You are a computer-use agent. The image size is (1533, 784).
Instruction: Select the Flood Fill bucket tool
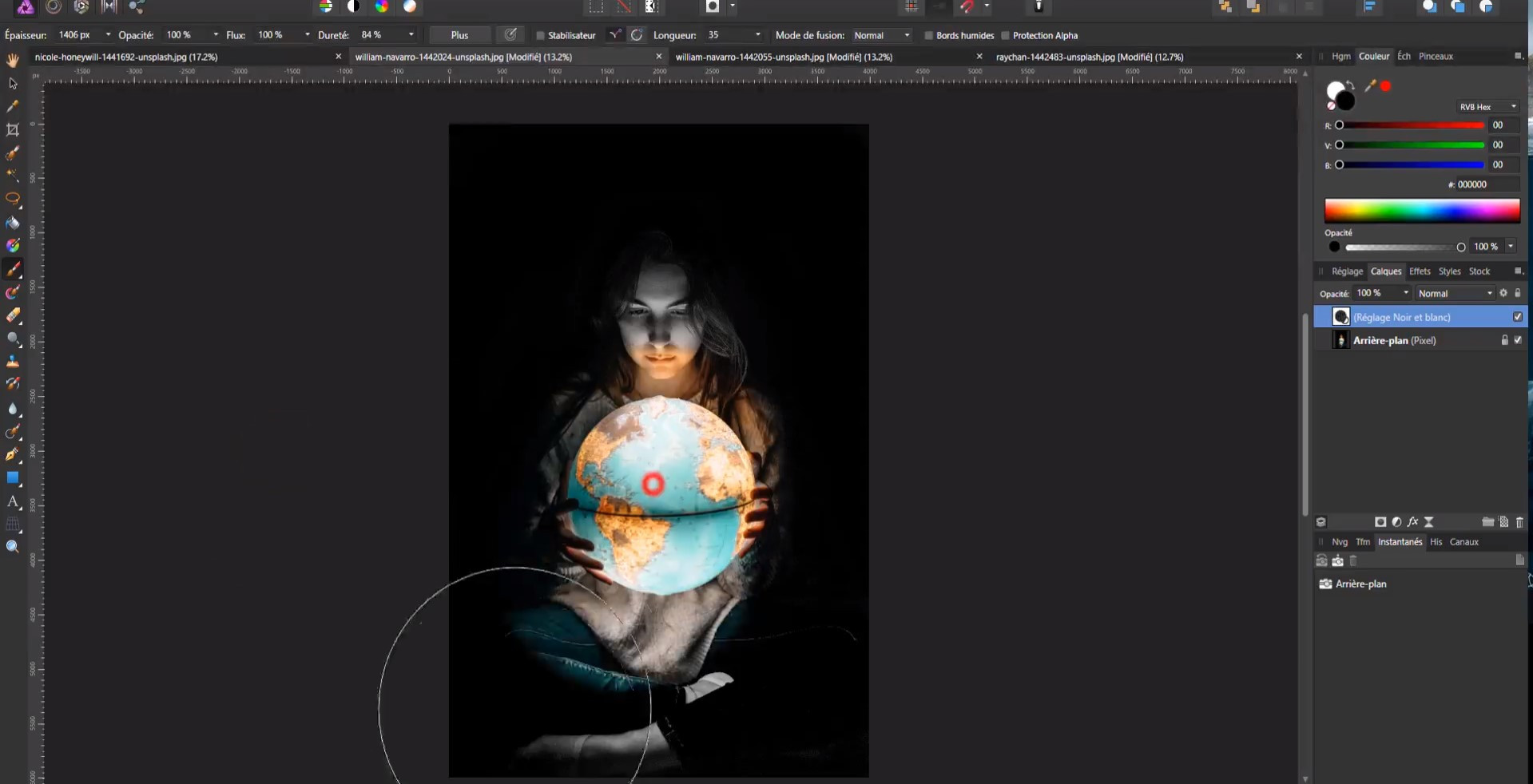(13, 223)
